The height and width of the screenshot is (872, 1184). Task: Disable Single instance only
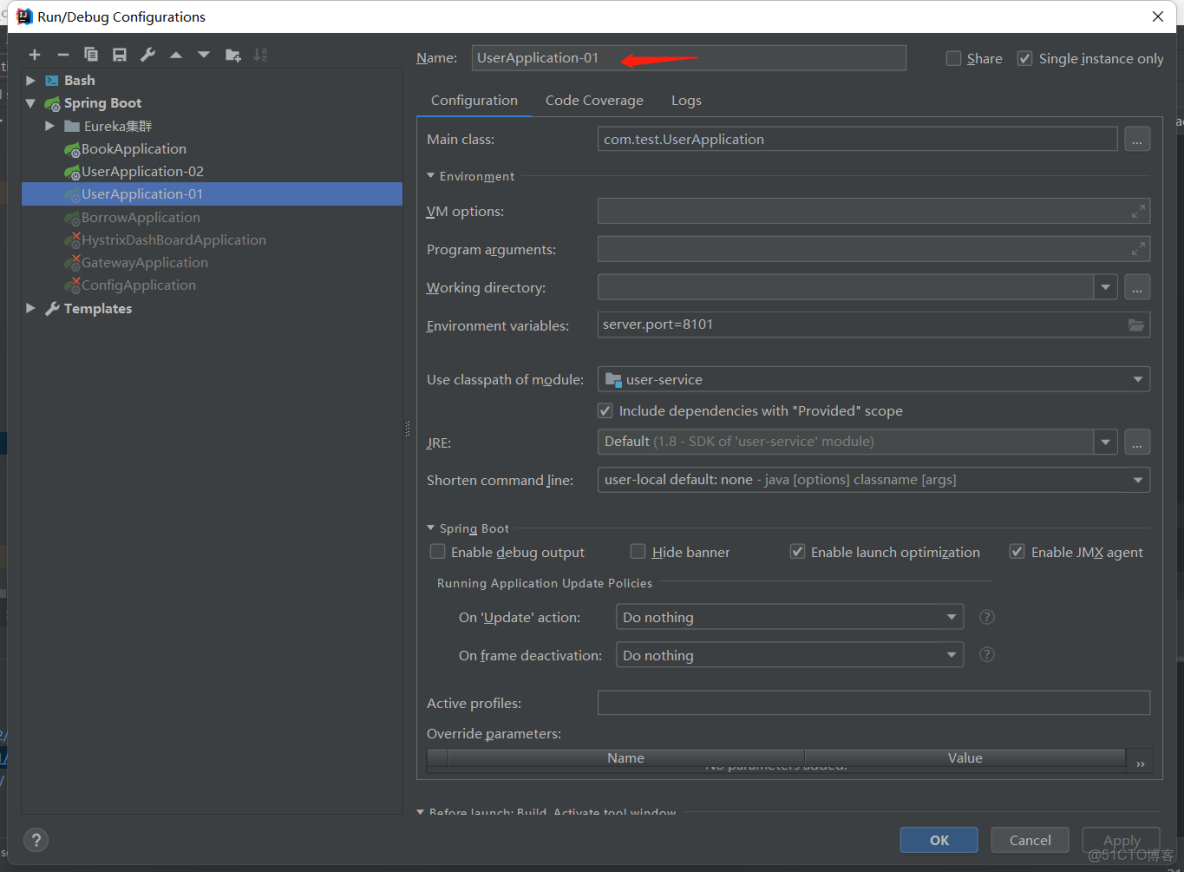click(x=1024, y=58)
